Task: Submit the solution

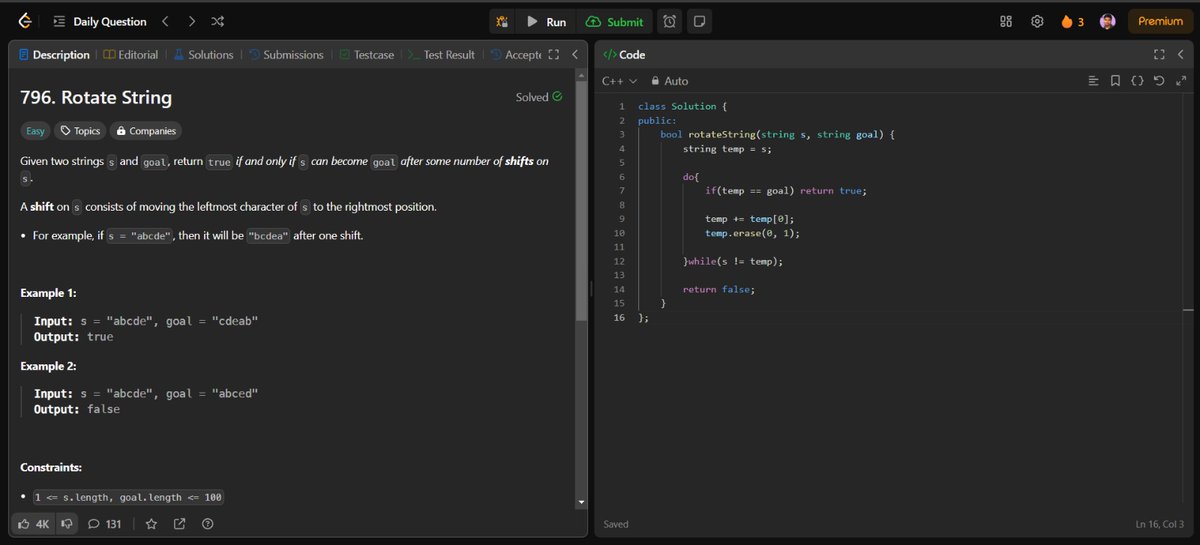Action: tap(615, 21)
